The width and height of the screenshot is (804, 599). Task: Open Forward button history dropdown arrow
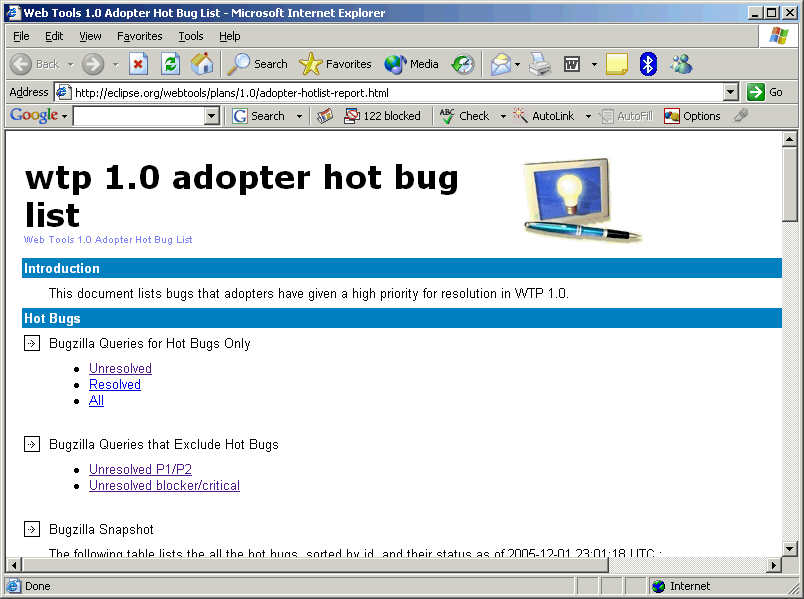tap(115, 65)
